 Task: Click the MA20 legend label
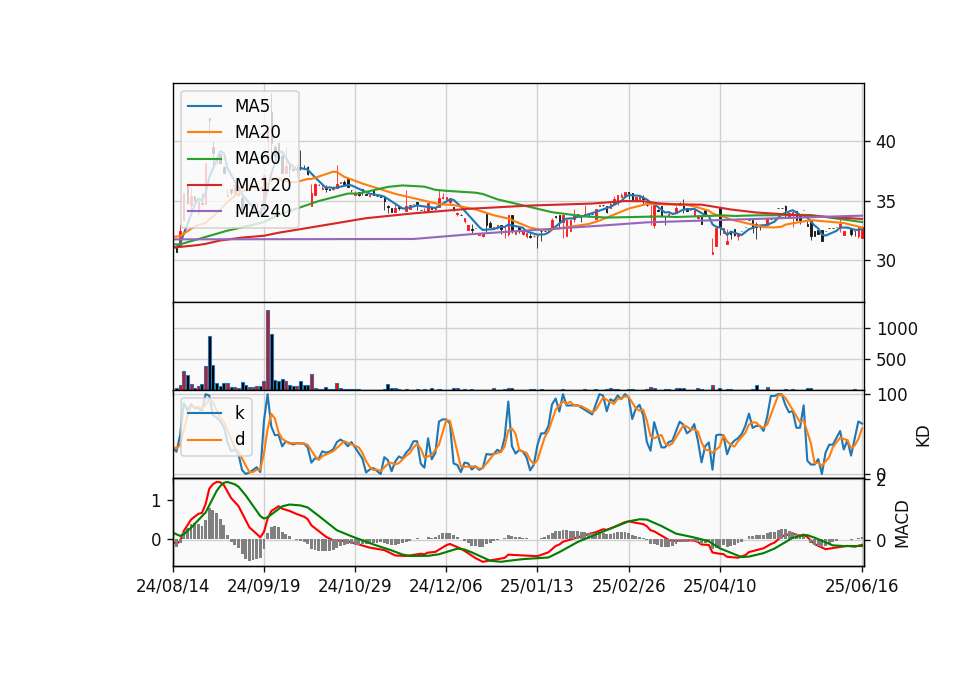257,132
